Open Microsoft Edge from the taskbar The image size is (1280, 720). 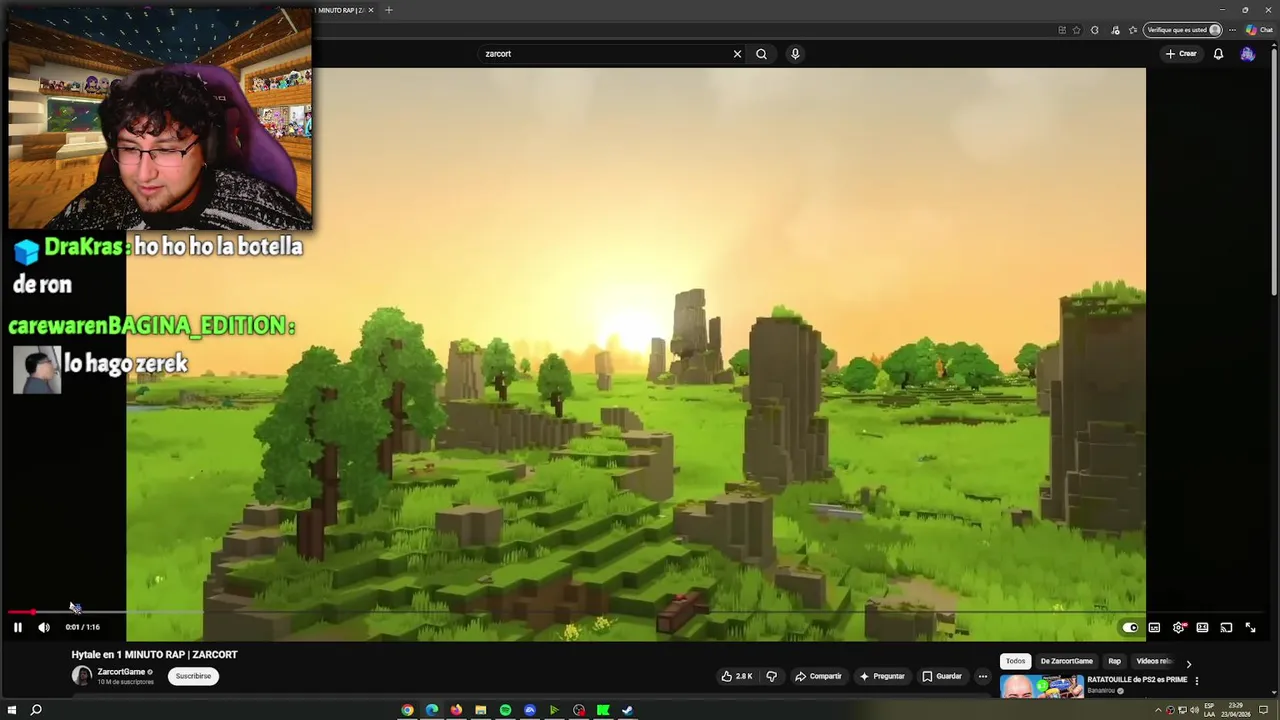(x=432, y=710)
